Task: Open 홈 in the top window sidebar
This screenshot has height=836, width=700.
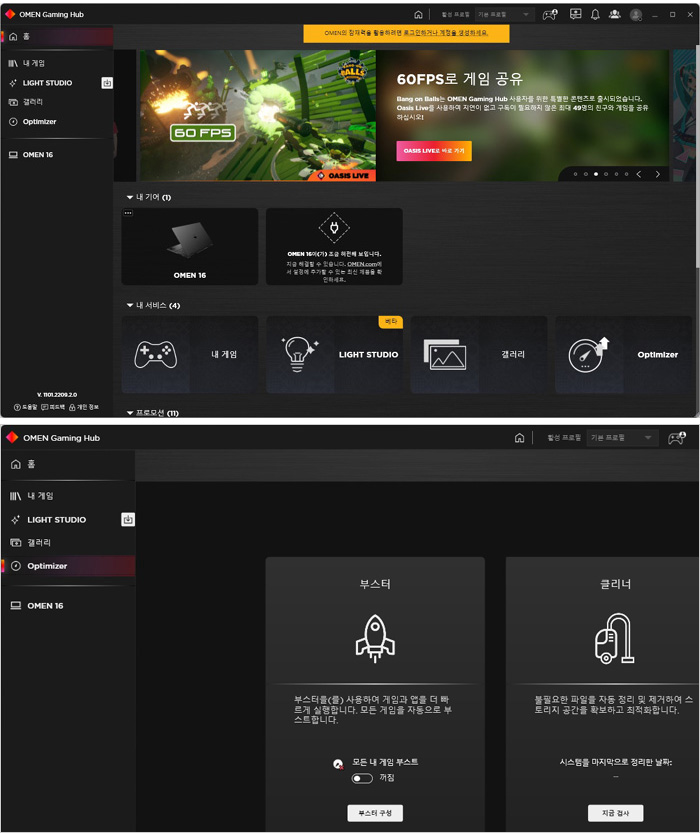Action: pos(57,36)
